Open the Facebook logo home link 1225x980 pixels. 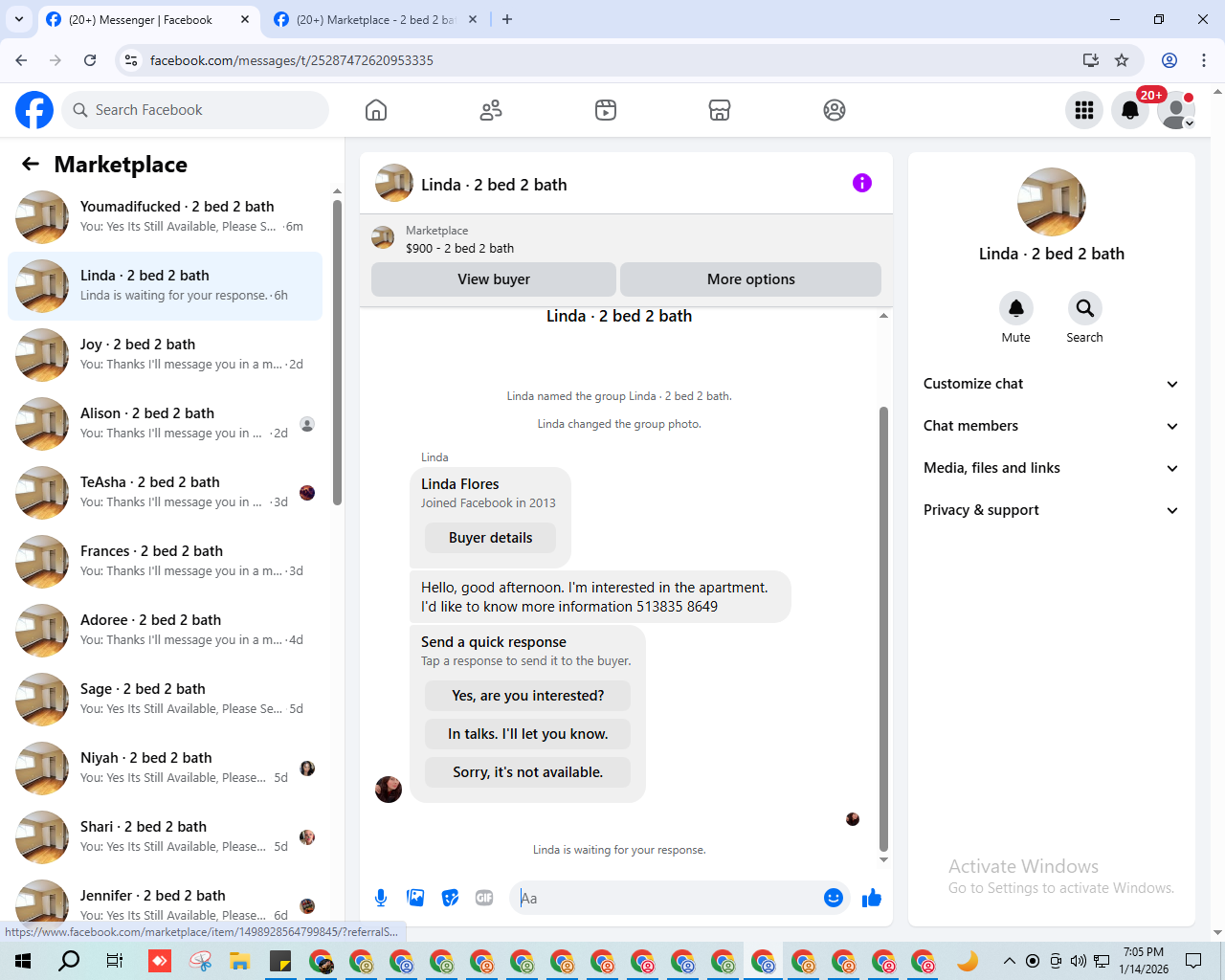[x=34, y=110]
